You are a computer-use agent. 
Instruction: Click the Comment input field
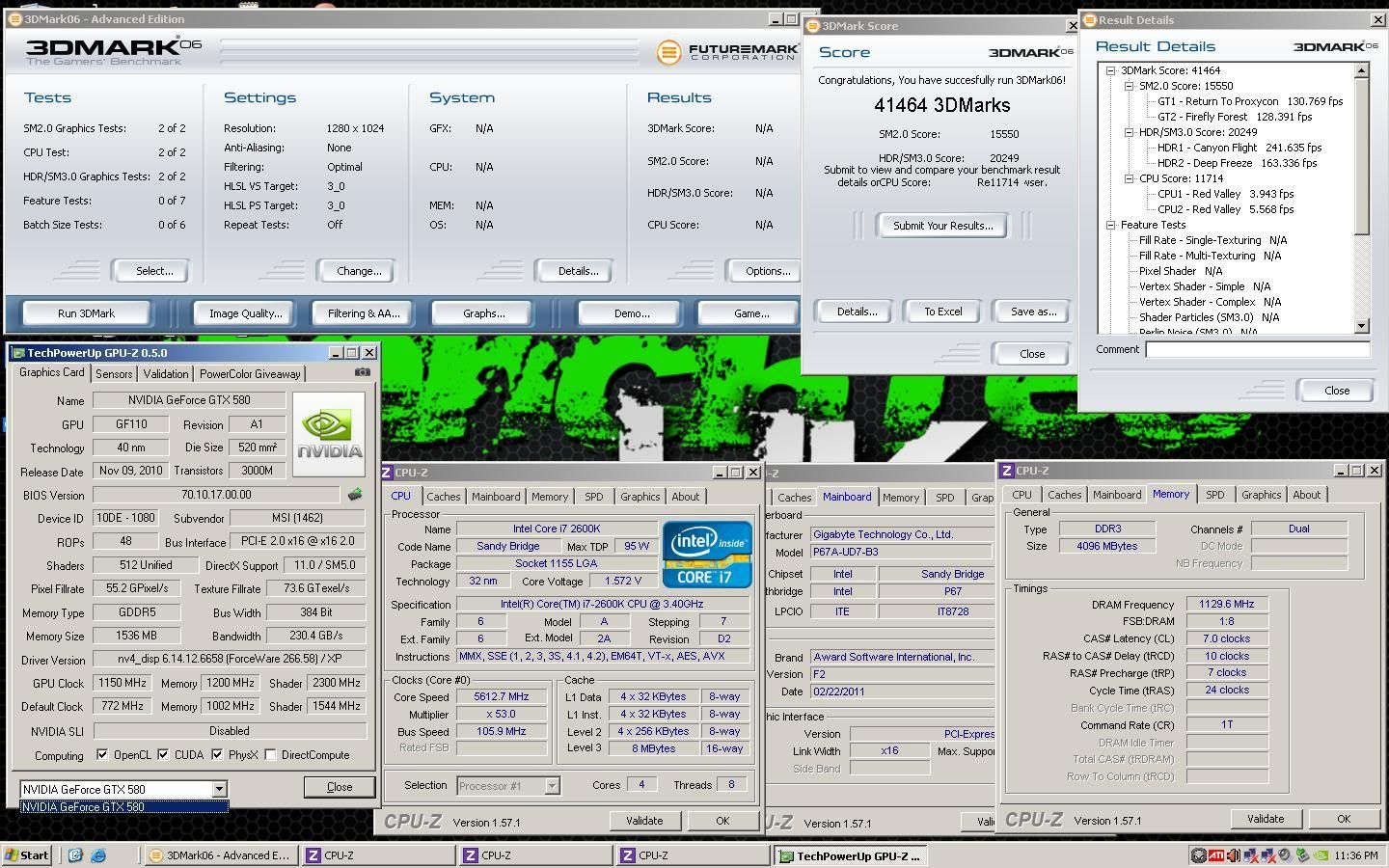coord(1258,349)
